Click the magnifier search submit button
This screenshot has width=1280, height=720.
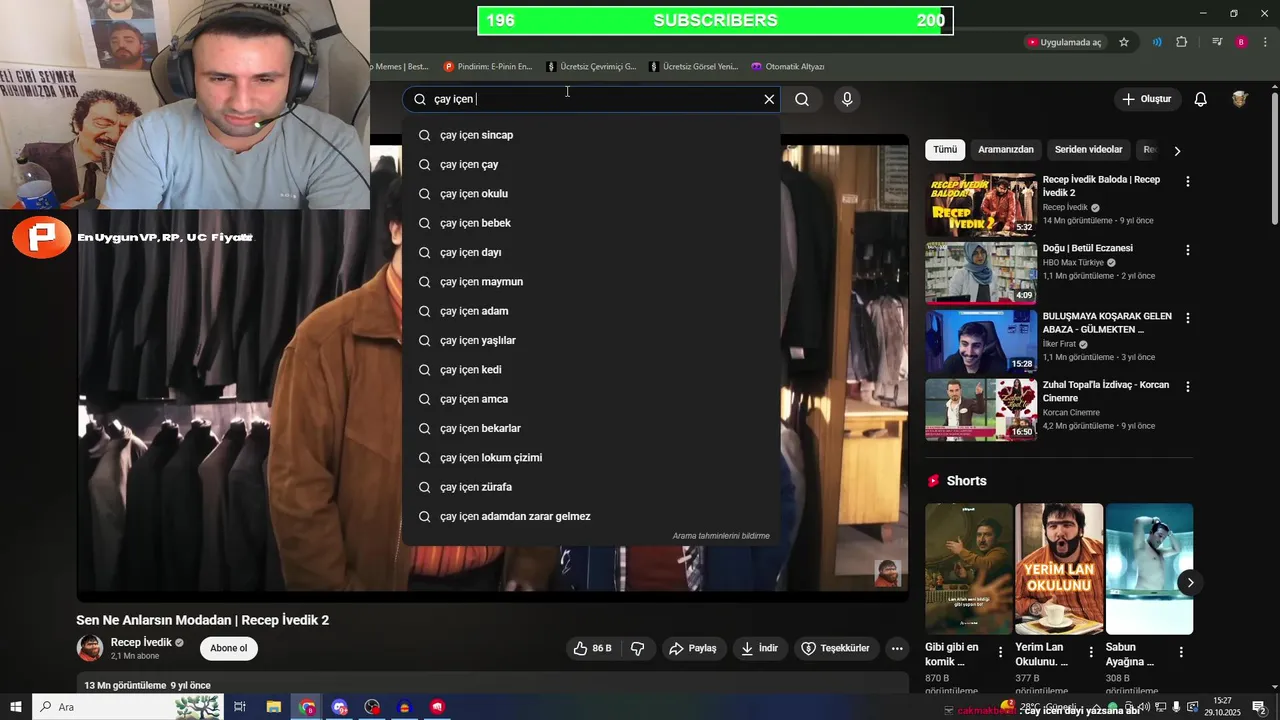pos(802,99)
